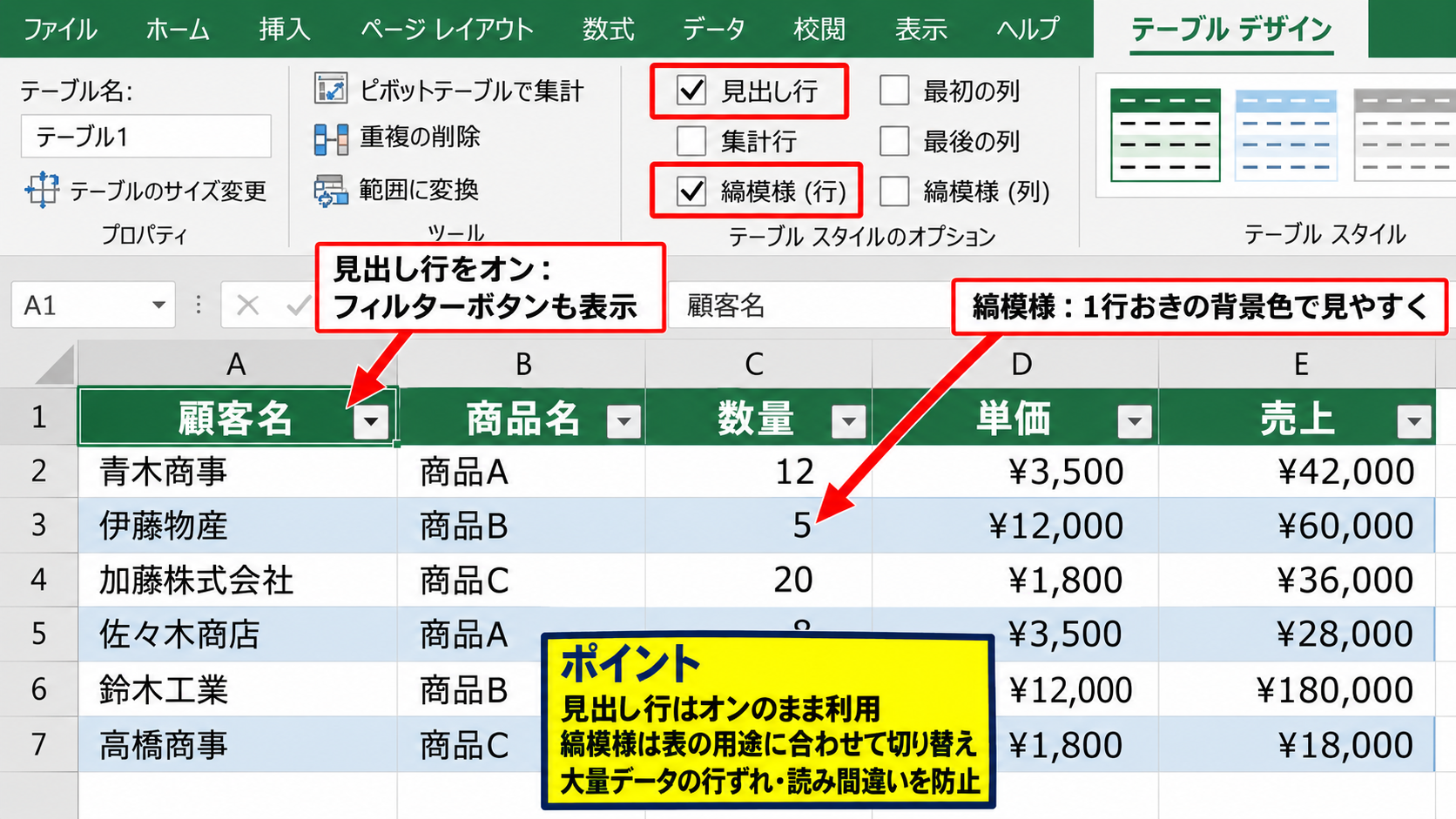This screenshot has height=819, width=1456.
Task: Enable the 最初の列 first column checkbox
Action: click(894, 90)
